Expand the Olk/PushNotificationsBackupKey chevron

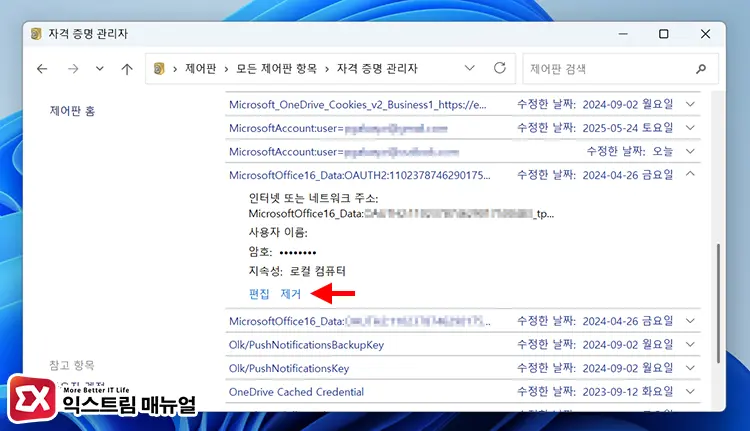690,344
